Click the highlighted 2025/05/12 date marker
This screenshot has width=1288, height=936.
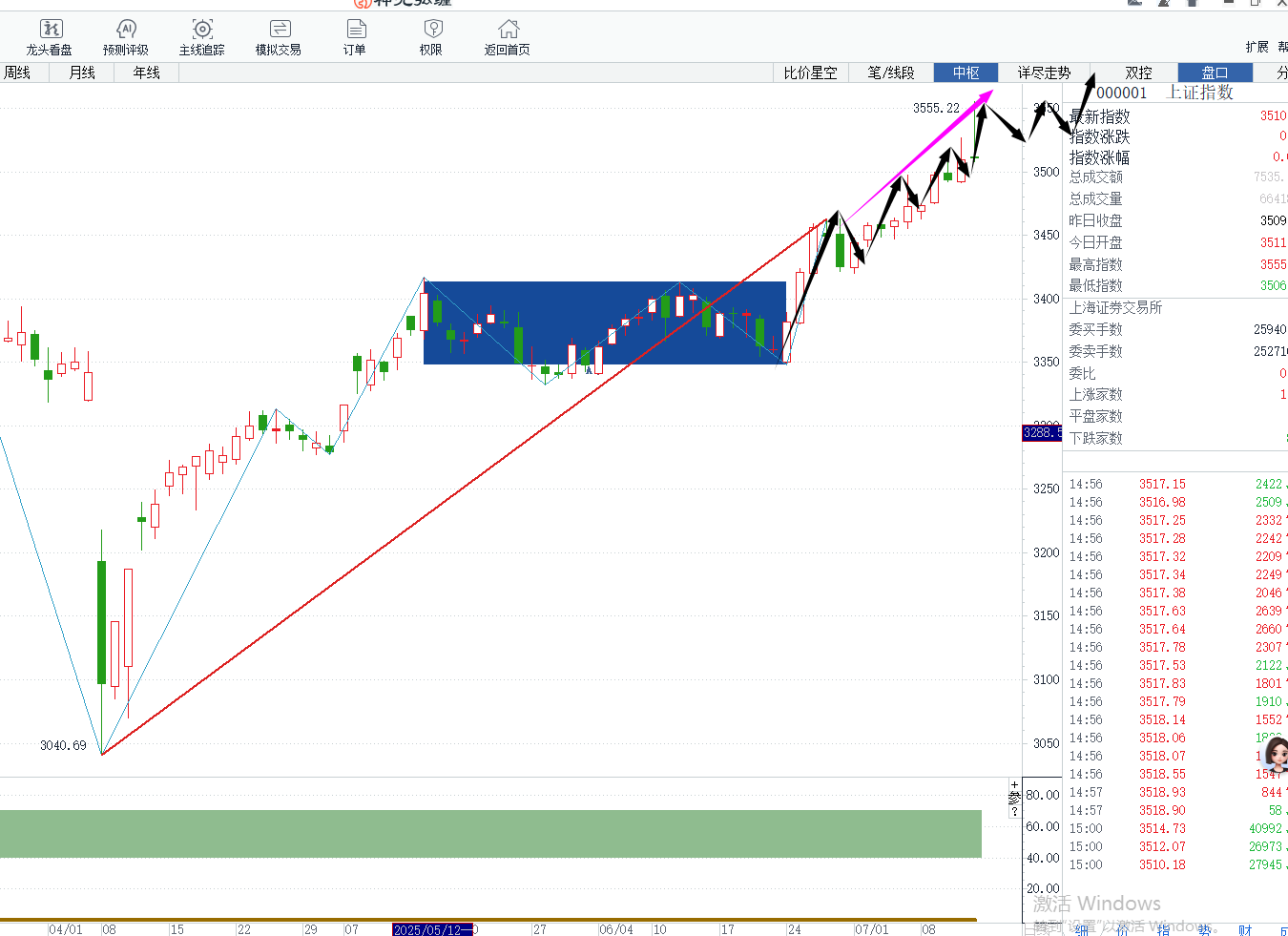(432, 929)
